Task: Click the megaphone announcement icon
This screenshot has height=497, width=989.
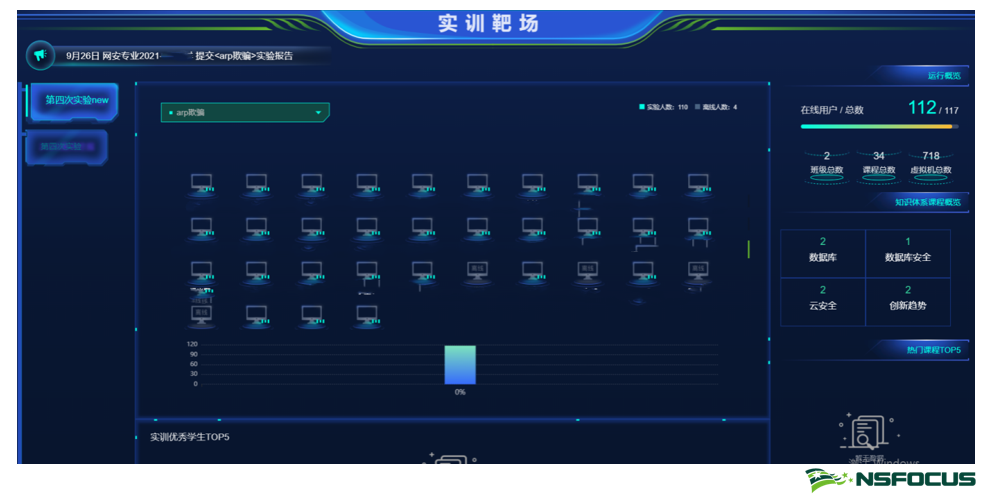Action: (x=40, y=56)
